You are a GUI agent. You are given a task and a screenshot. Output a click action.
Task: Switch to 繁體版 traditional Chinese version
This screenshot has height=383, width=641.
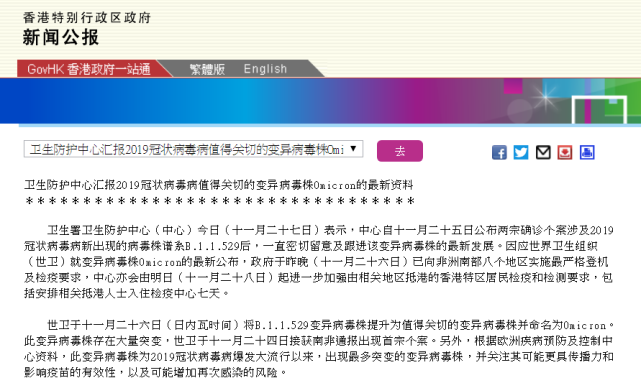pyautogui.click(x=207, y=69)
